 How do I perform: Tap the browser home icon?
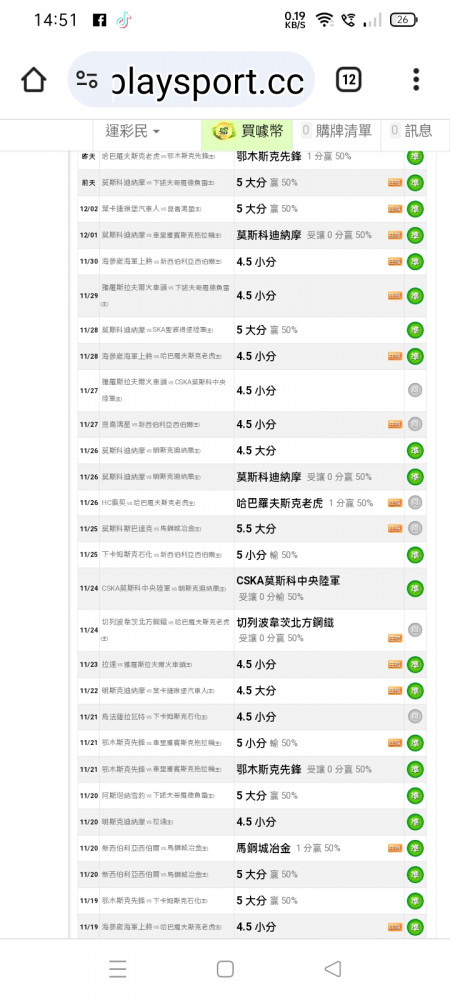click(x=34, y=80)
